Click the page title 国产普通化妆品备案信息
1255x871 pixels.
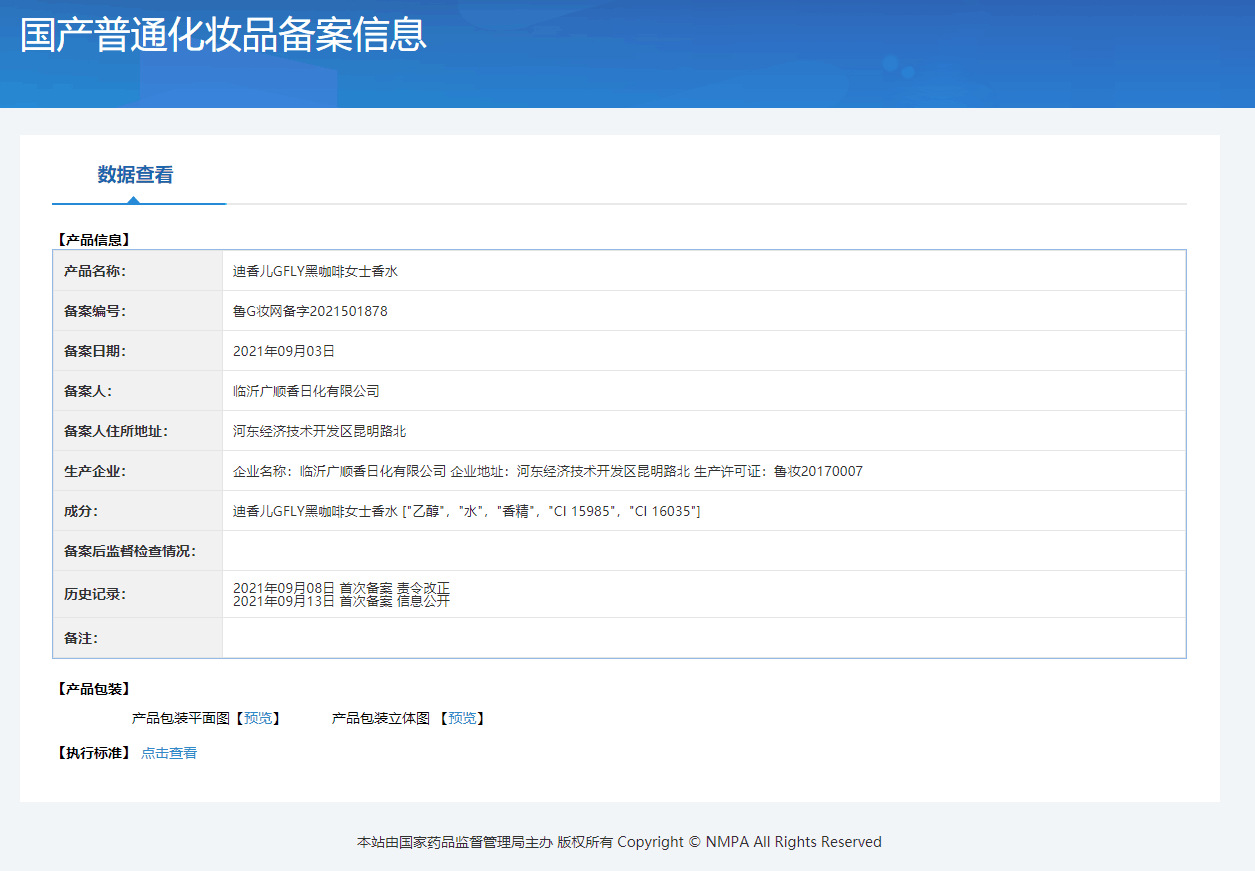(x=224, y=34)
